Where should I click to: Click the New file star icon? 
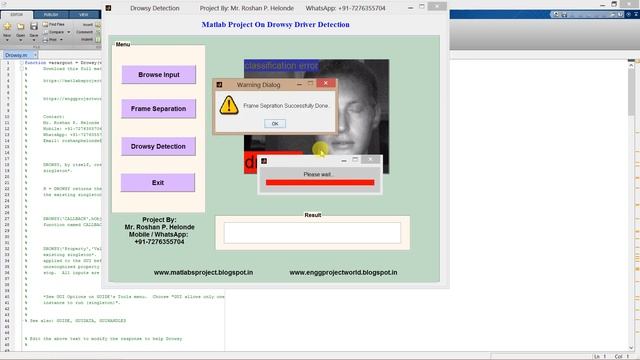pos(7,27)
